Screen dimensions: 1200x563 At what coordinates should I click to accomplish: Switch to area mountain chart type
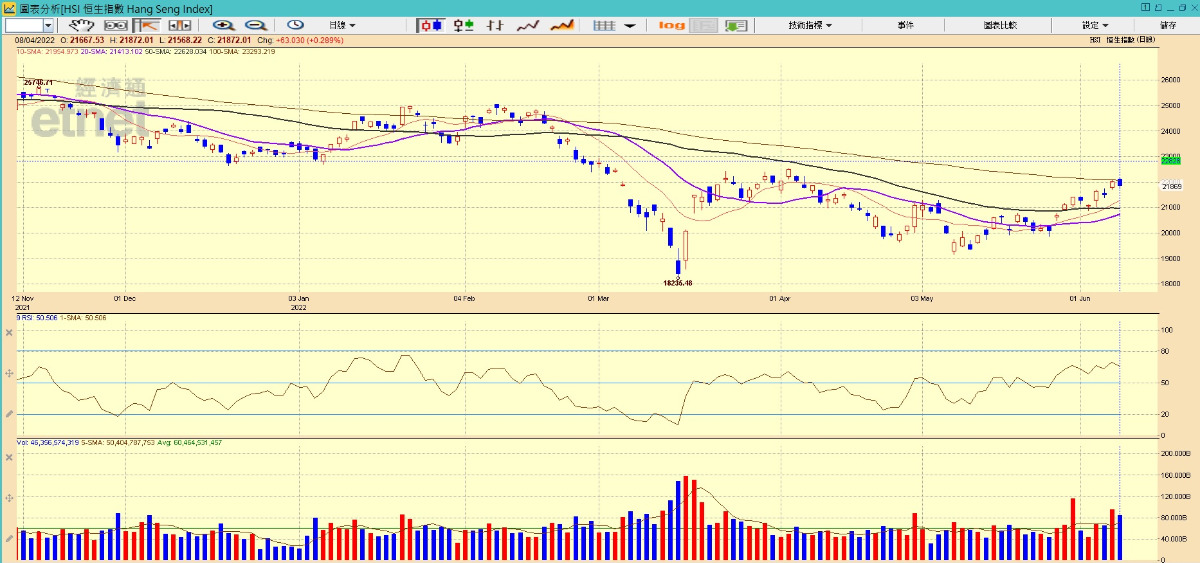(x=561, y=24)
